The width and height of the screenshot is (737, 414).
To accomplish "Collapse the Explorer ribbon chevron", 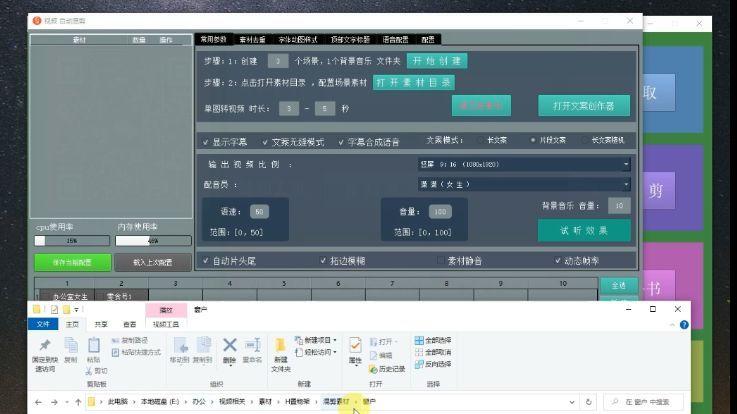I will point(672,325).
